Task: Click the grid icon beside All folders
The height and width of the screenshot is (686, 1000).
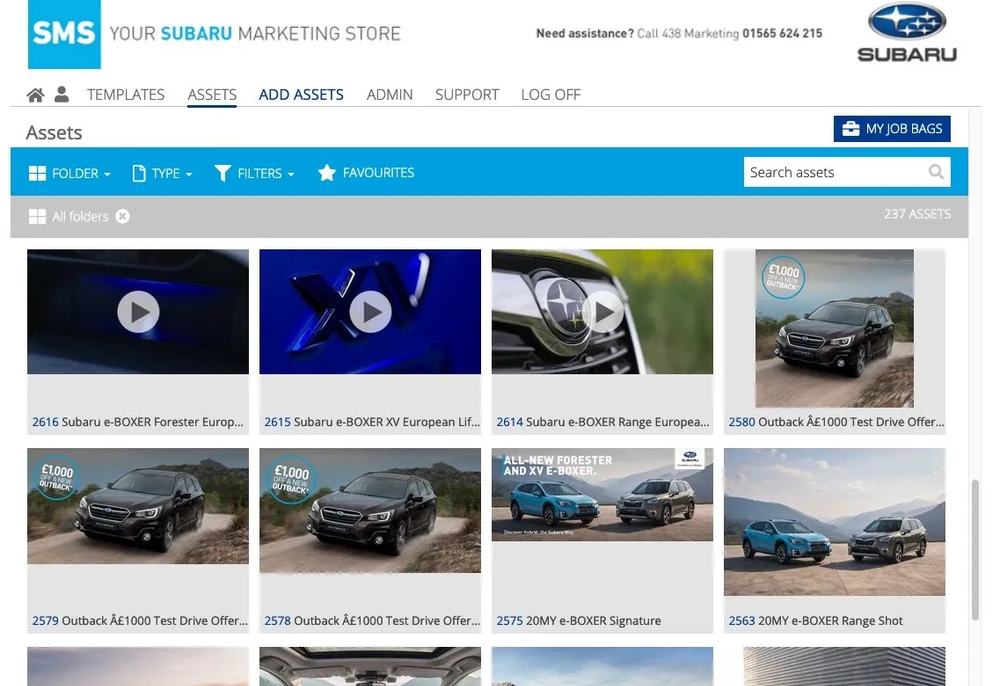Action: coord(37,217)
